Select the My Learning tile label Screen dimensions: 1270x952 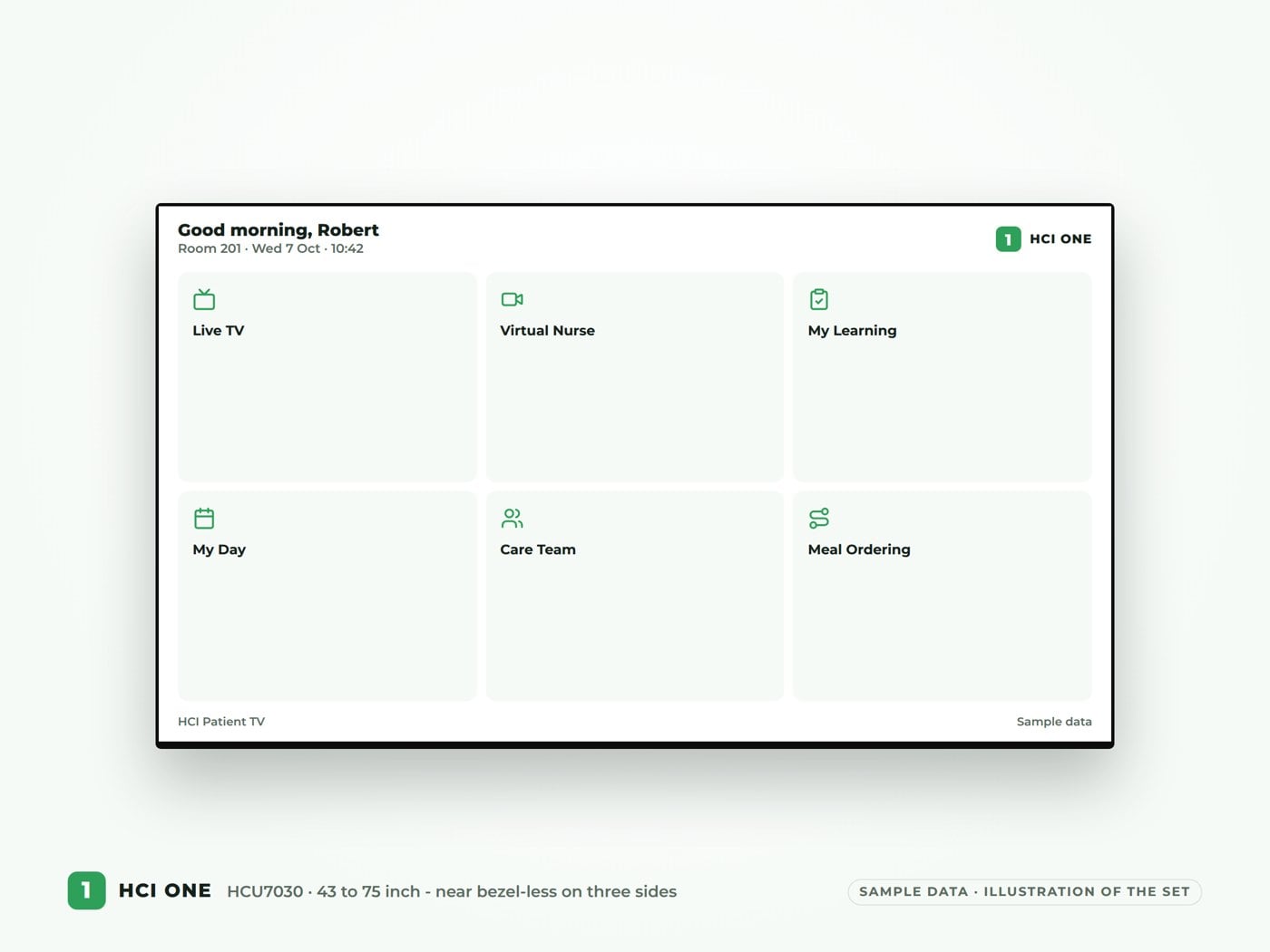[852, 331]
